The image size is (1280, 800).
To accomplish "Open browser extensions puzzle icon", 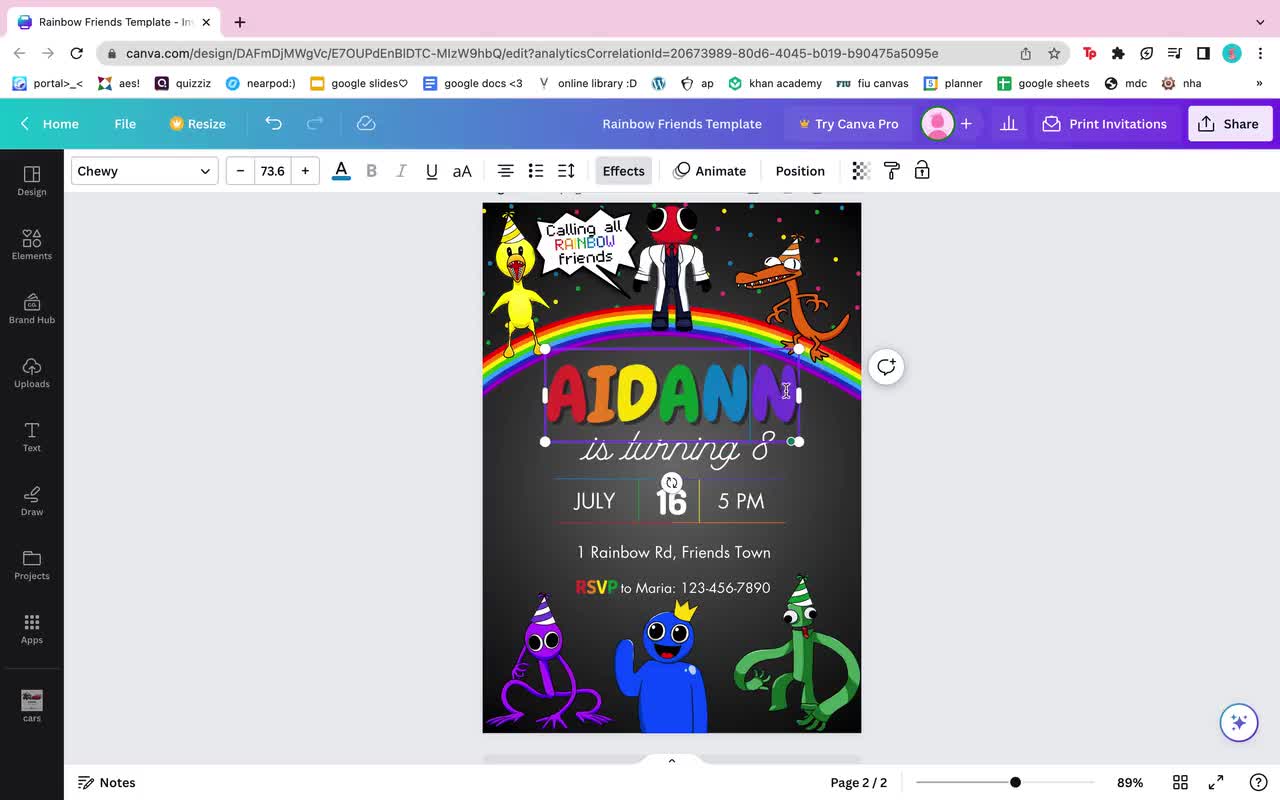I will (x=1118, y=53).
